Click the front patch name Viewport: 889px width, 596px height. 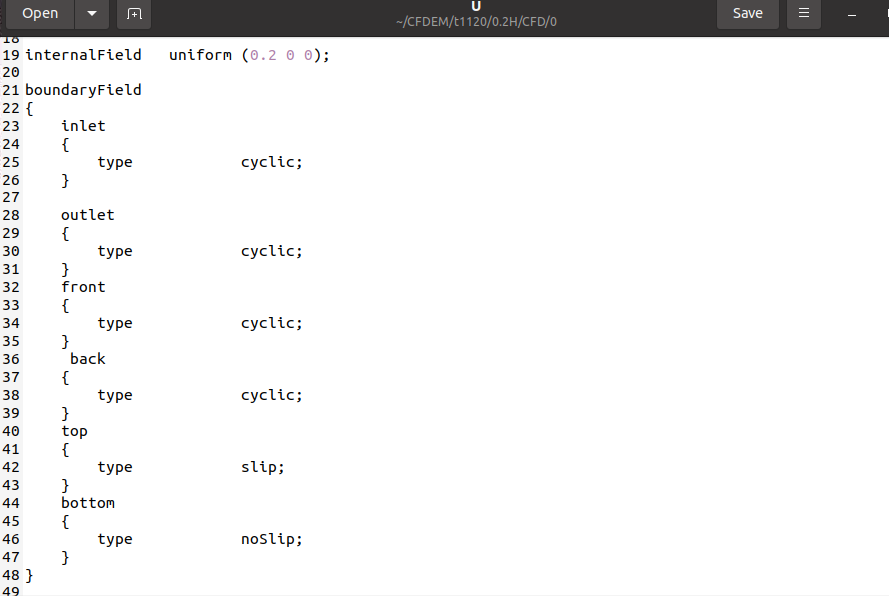pos(83,287)
